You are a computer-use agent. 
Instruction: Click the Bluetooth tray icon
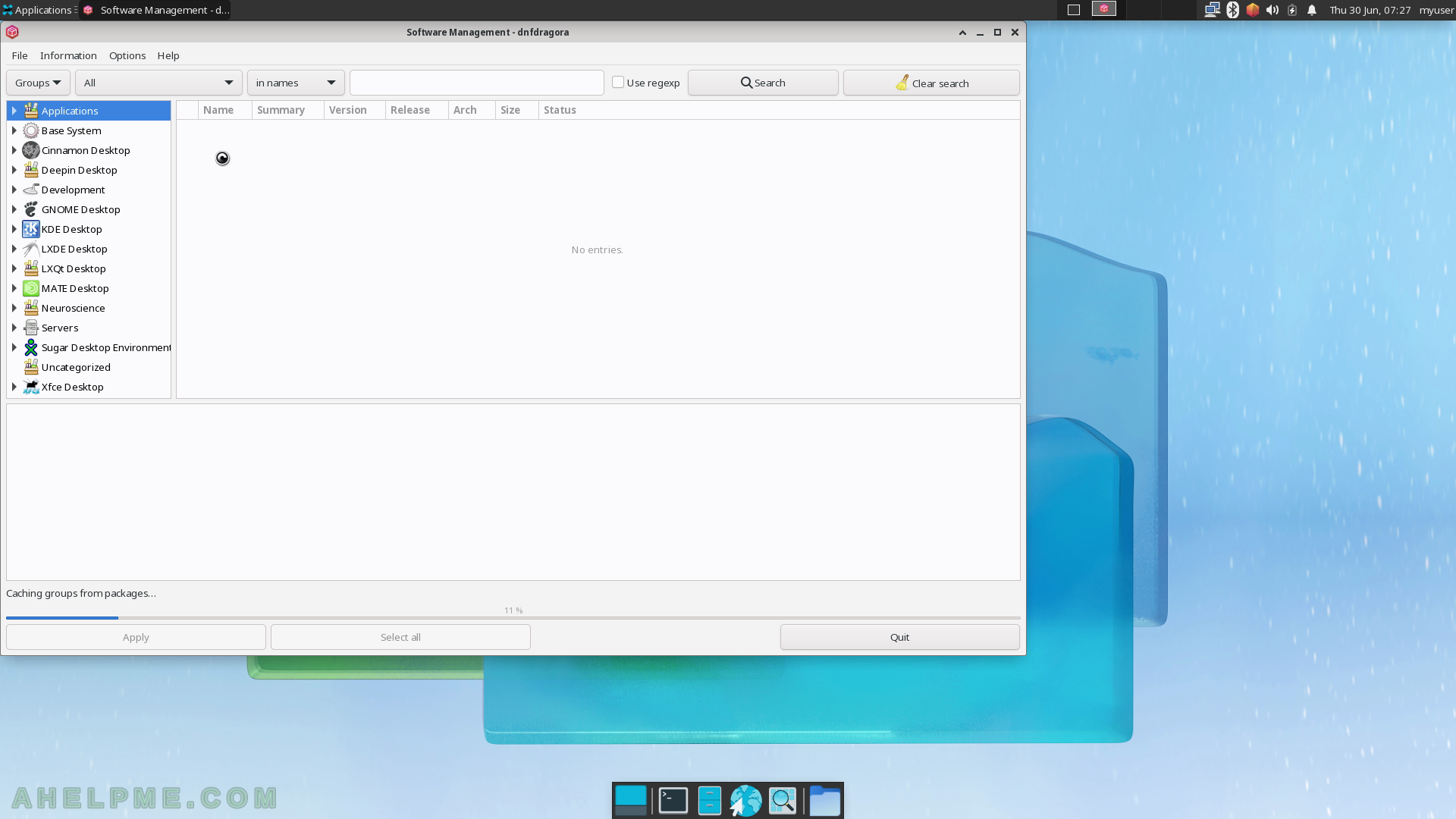point(1232,10)
